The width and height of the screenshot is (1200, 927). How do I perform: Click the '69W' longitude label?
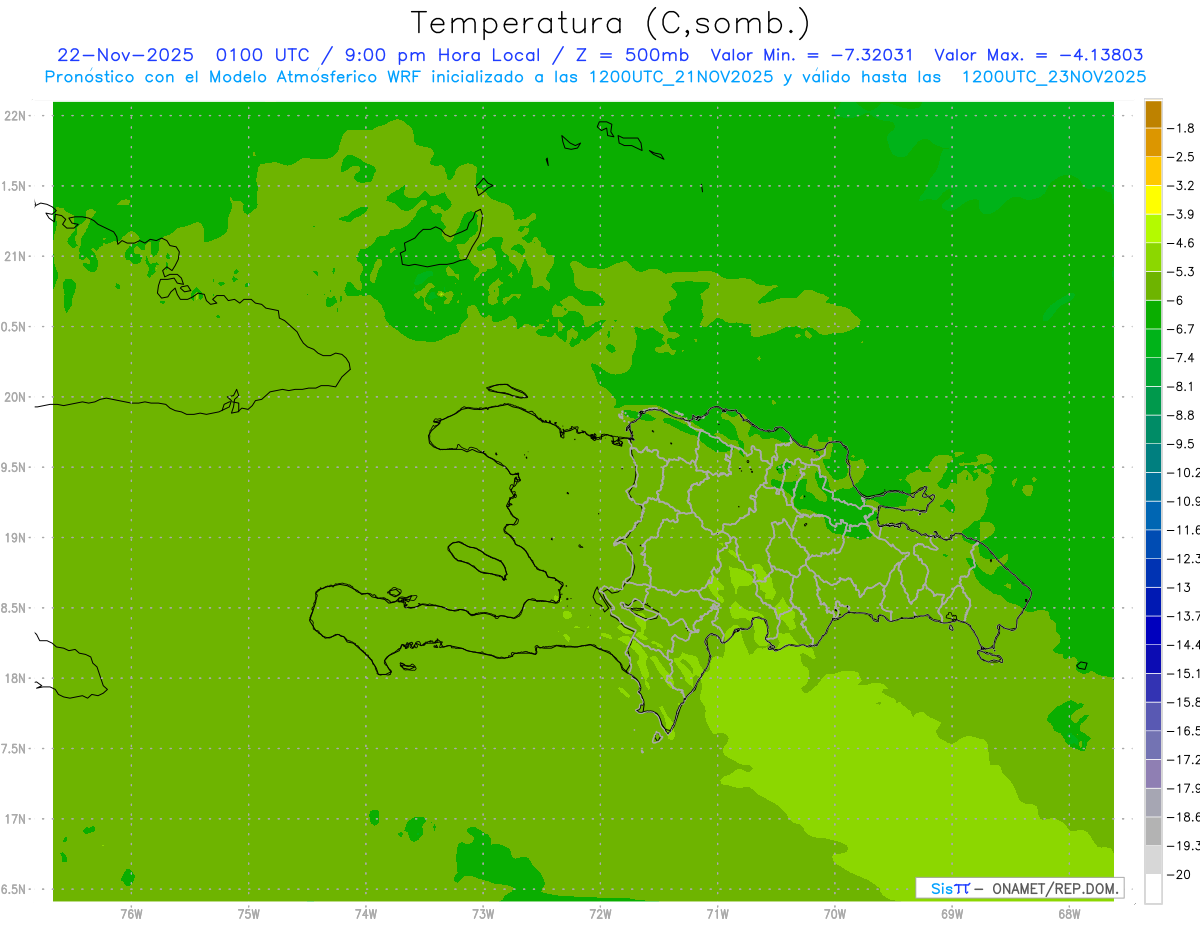coord(951,914)
